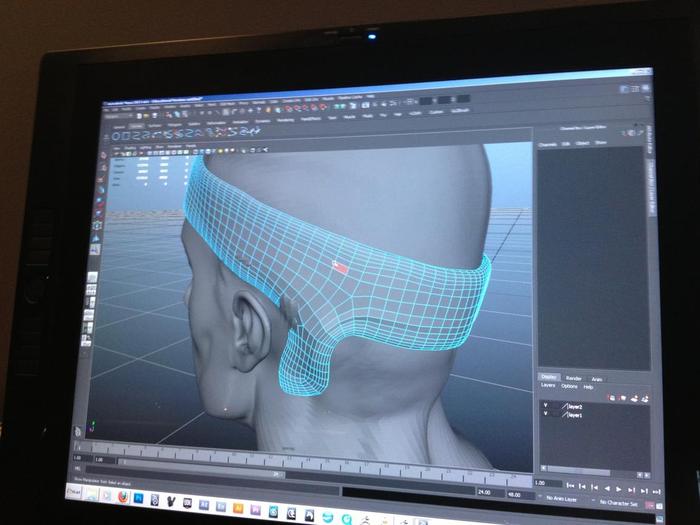Screen dimensions: 700x525
Task: Select the Scale tool in the toolbox
Action: coord(98,213)
